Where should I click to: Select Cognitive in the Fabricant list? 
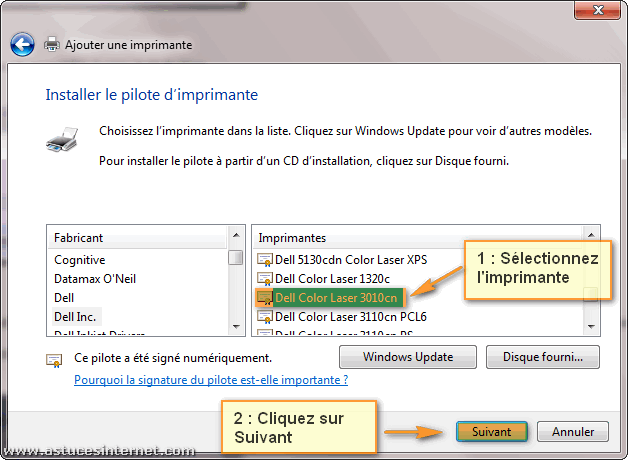click(80, 260)
